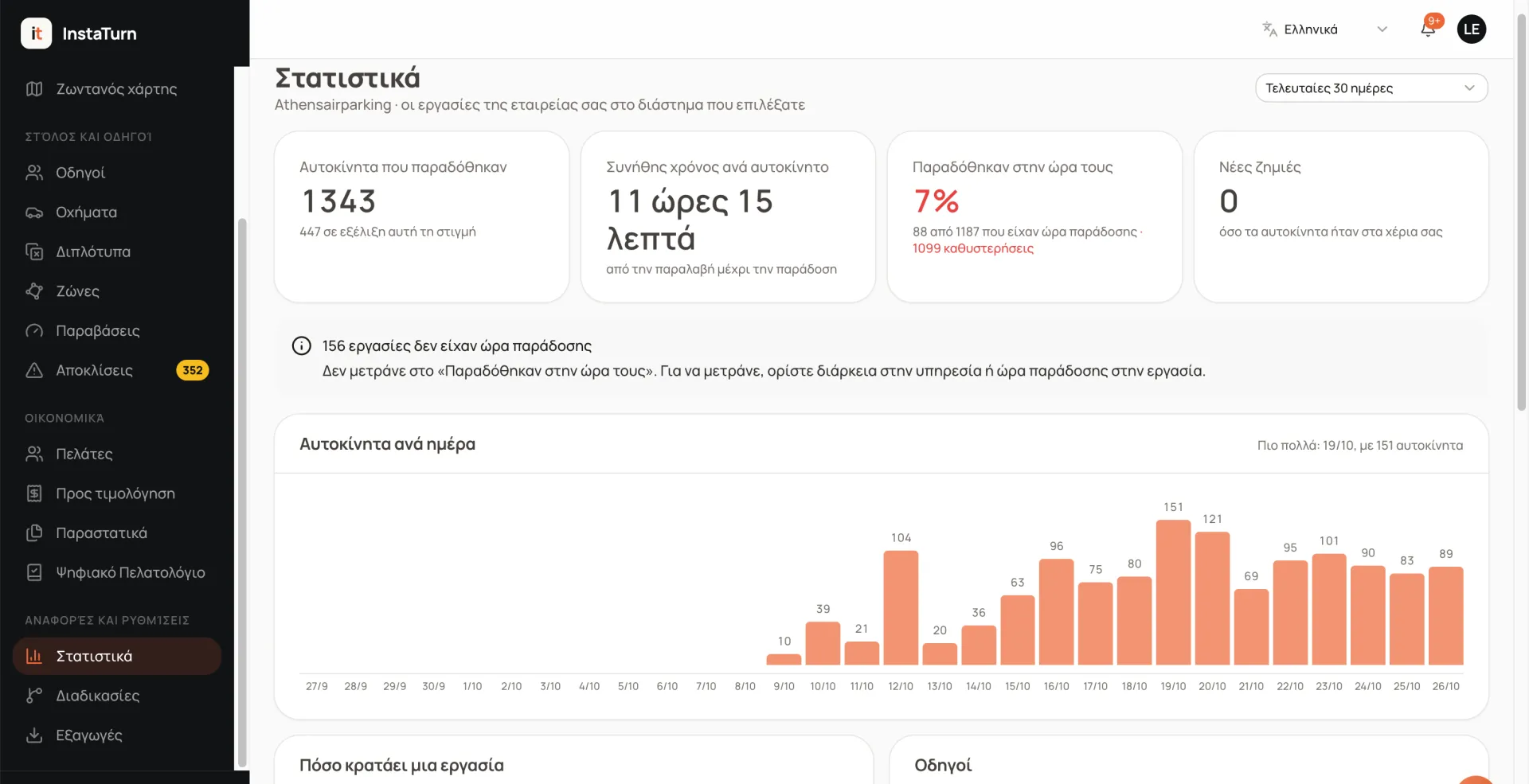Click the Πιο πολλά: 19/10 summary text
The image size is (1529, 784).
pos(1360,445)
